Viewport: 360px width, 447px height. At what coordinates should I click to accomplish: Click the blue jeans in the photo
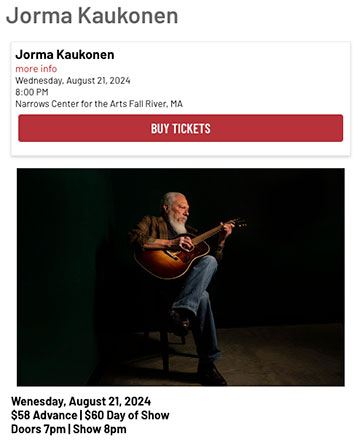[198, 300]
